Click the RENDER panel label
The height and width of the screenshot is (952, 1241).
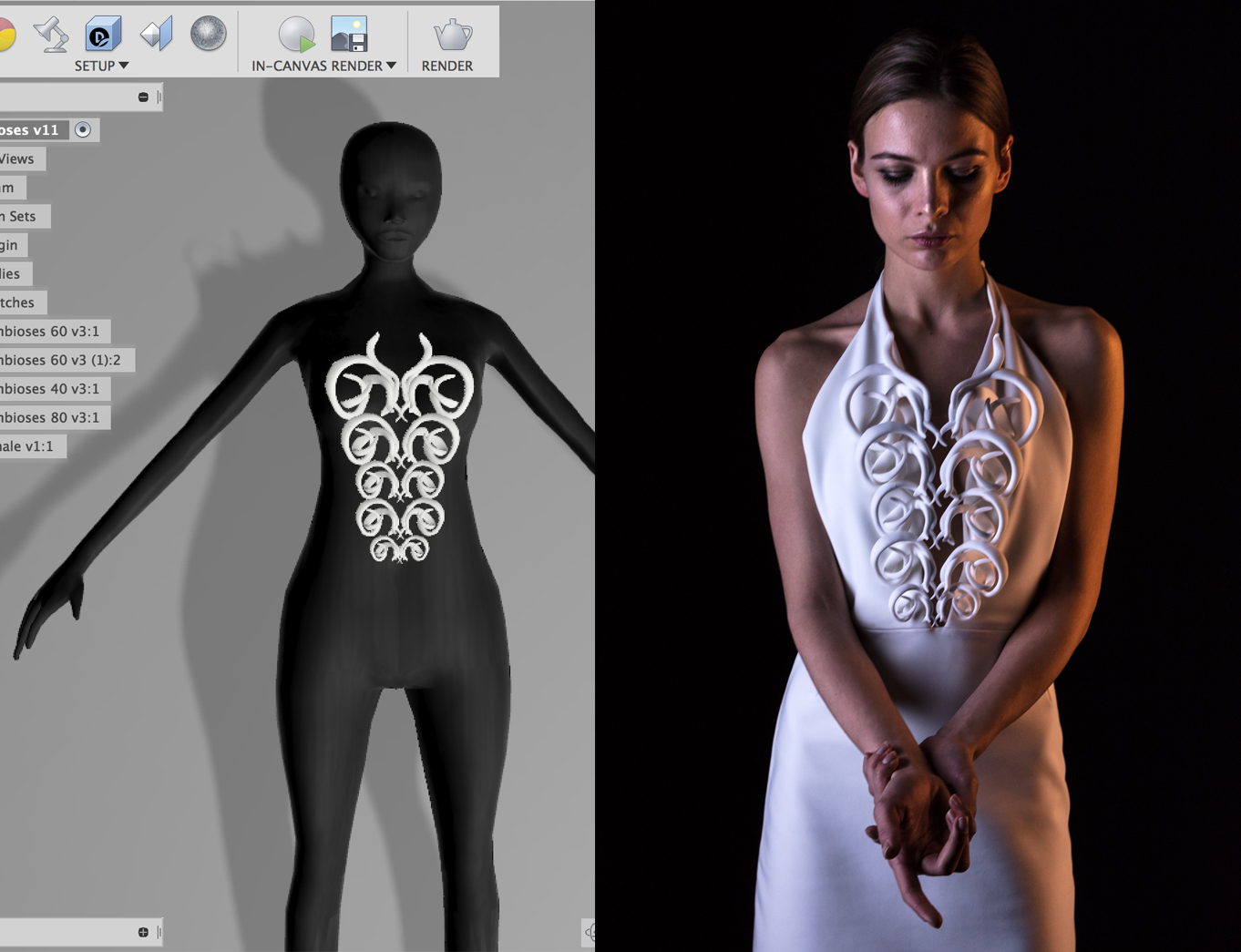pos(447,66)
